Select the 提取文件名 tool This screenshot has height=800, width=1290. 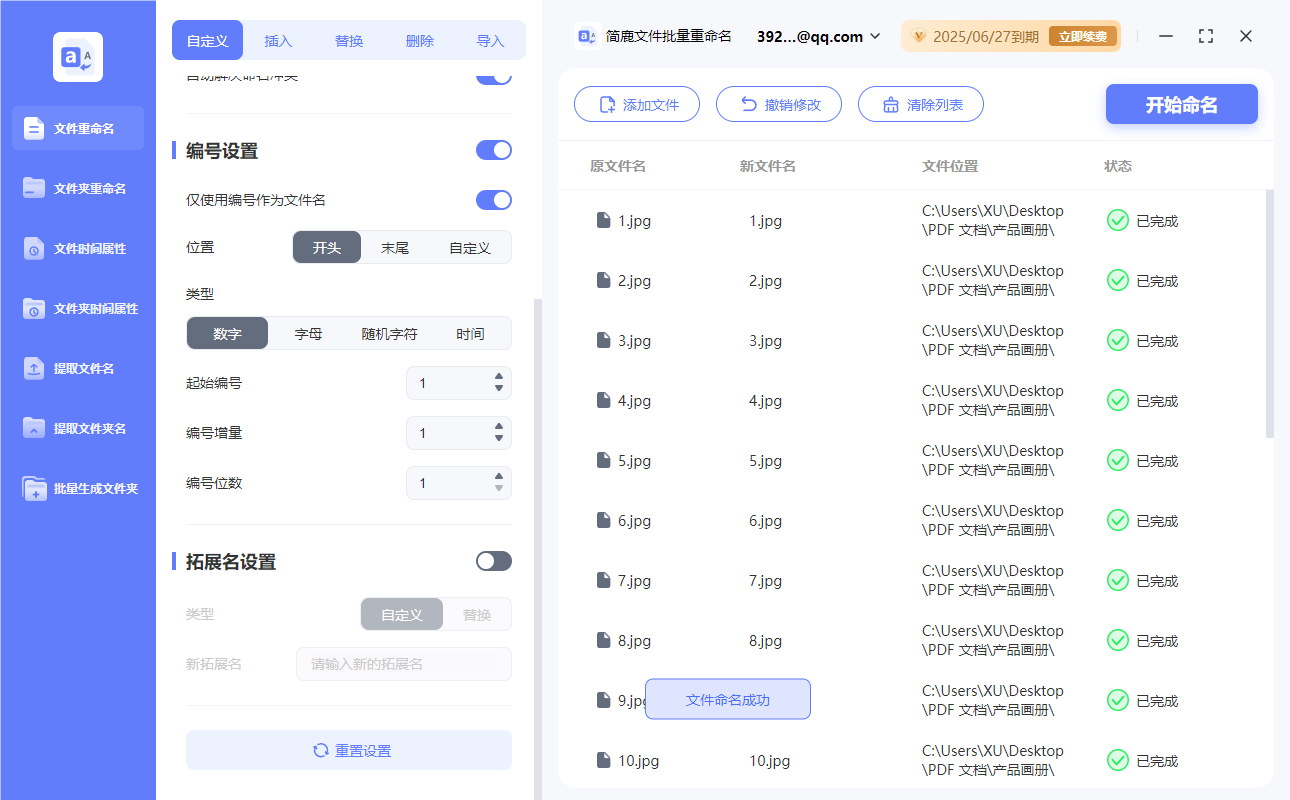point(77,368)
